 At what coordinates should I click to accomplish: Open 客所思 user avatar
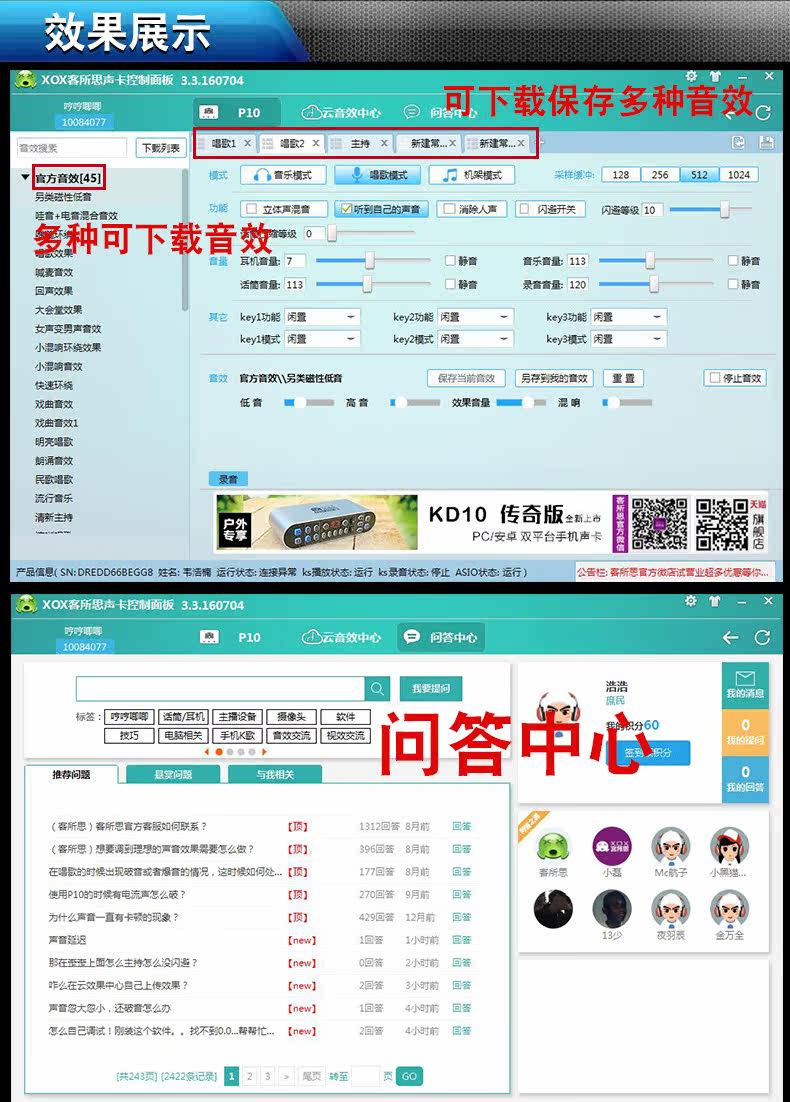point(553,845)
